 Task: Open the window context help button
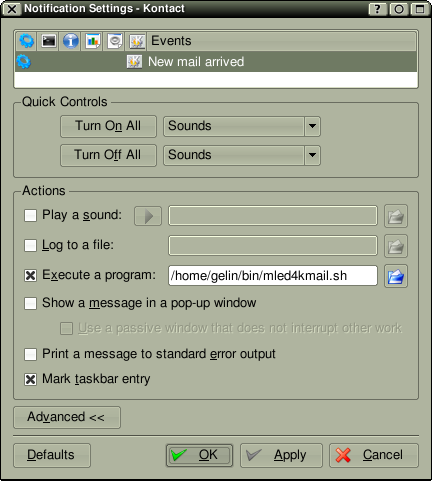pyautogui.click(x=377, y=9)
